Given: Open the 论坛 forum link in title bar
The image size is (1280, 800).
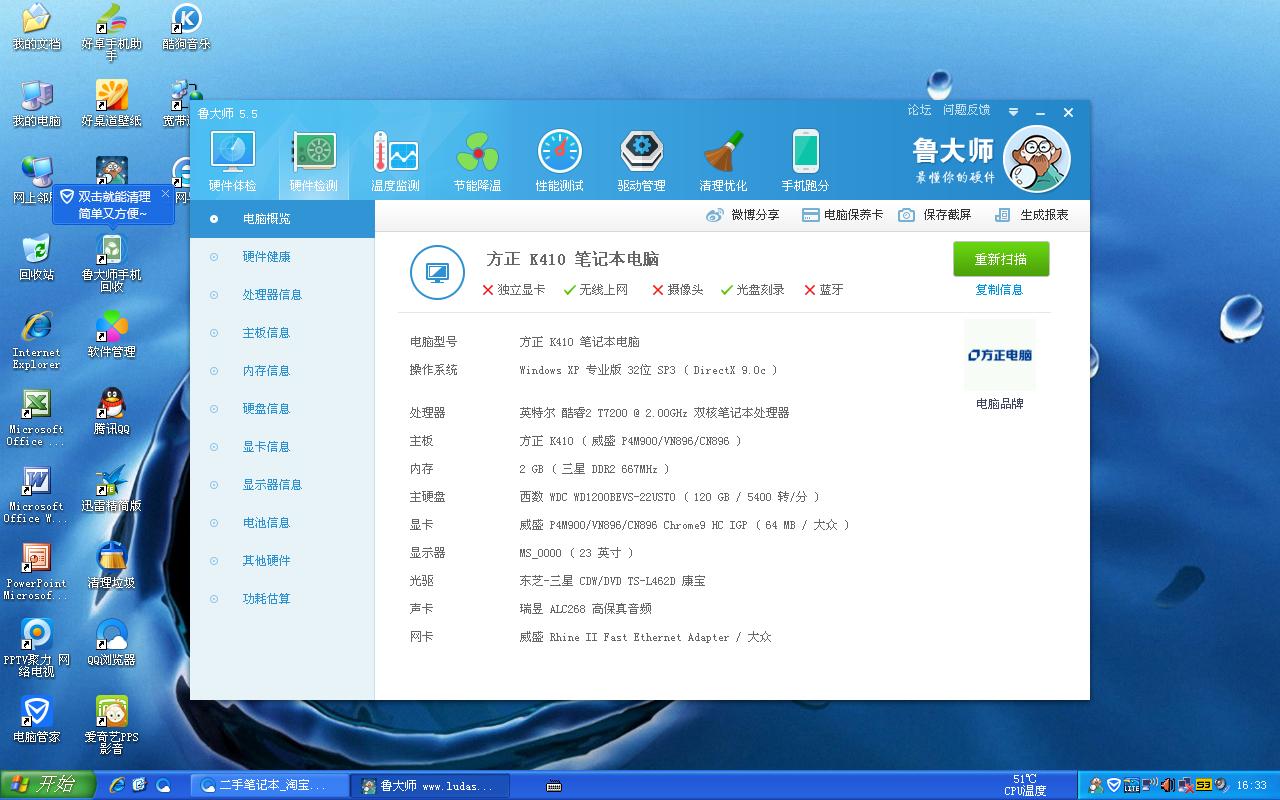Looking at the screenshot, I should [919, 110].
